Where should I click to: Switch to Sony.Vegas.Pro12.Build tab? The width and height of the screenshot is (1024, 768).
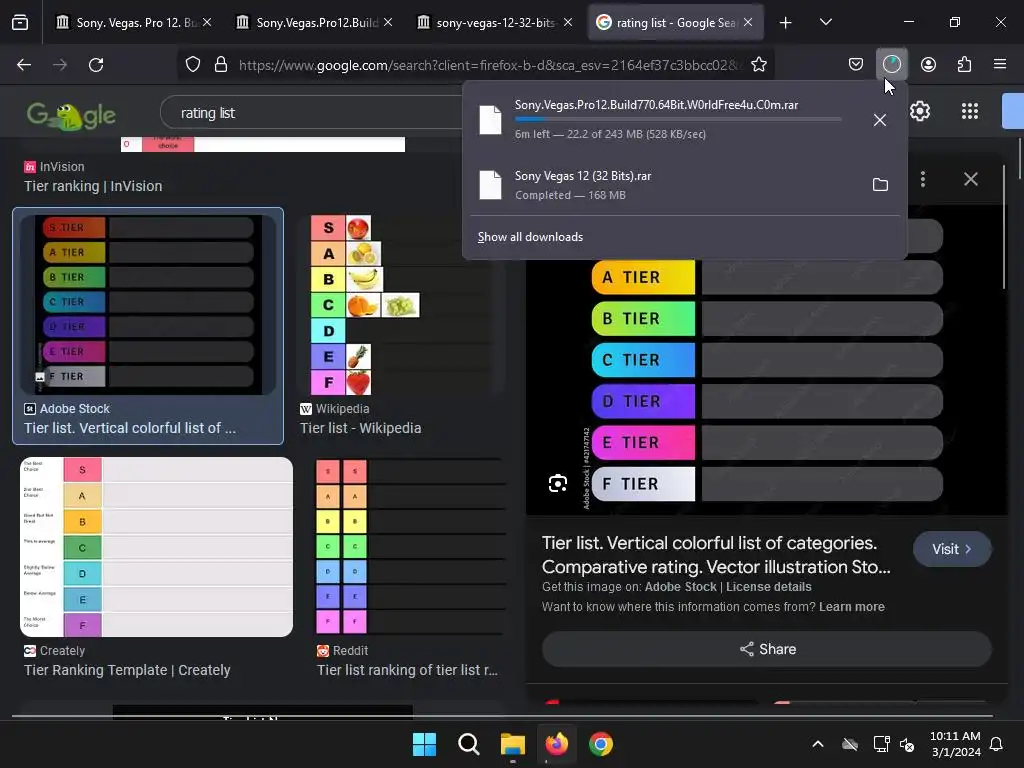pyautogui.click(x=314, y=22)
